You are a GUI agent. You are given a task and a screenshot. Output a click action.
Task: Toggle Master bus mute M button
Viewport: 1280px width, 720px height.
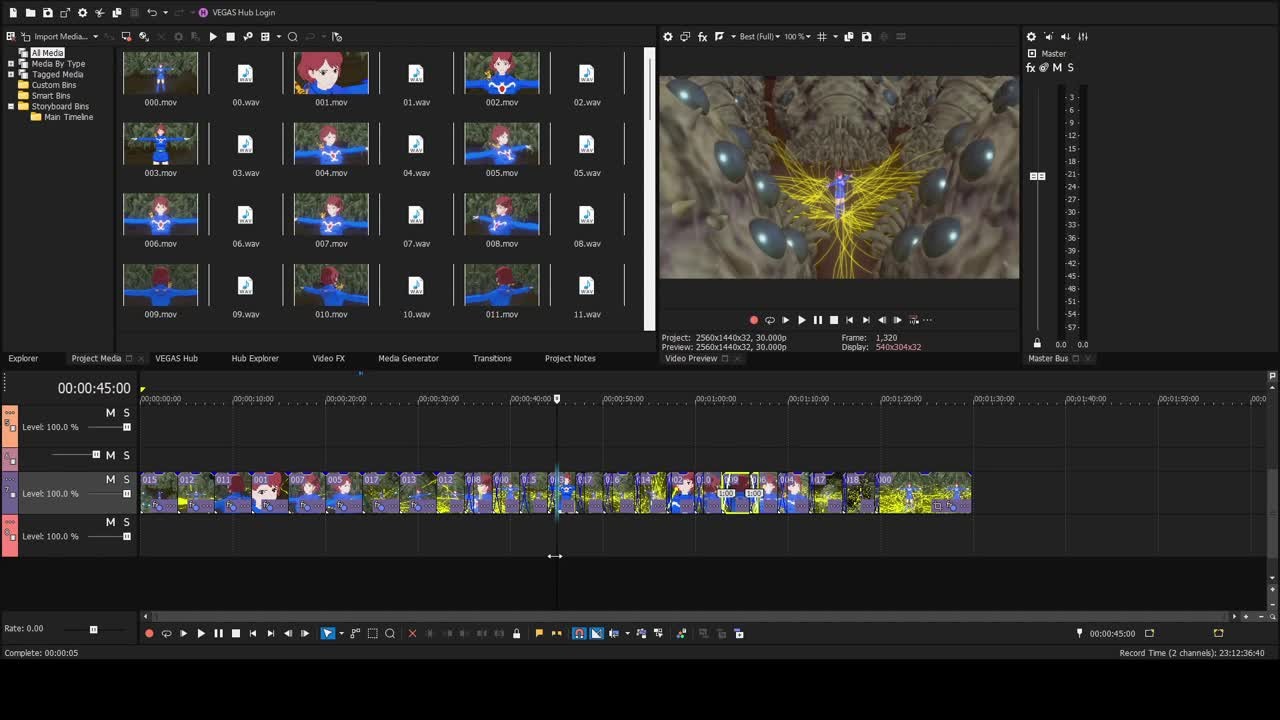point(1057,68)
